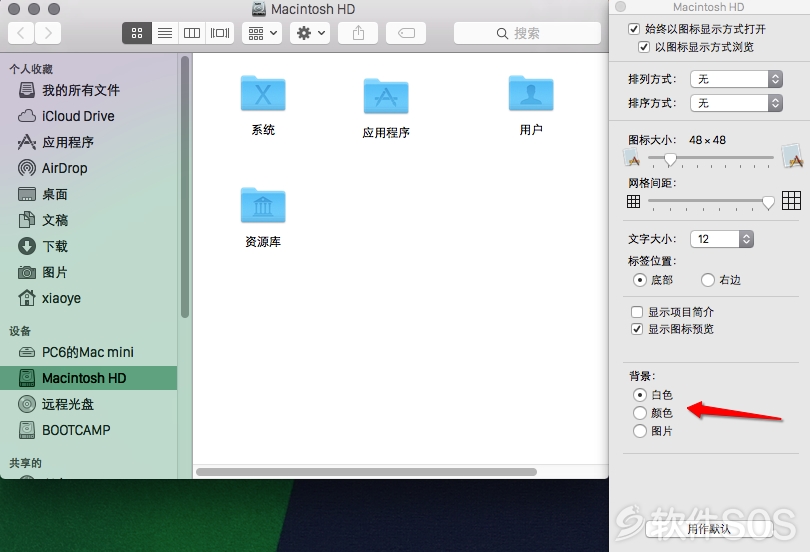Screen dimensions: 810x552
Task: Select 远程光盘 in sidebar
Action: click(x=89, y=404)
